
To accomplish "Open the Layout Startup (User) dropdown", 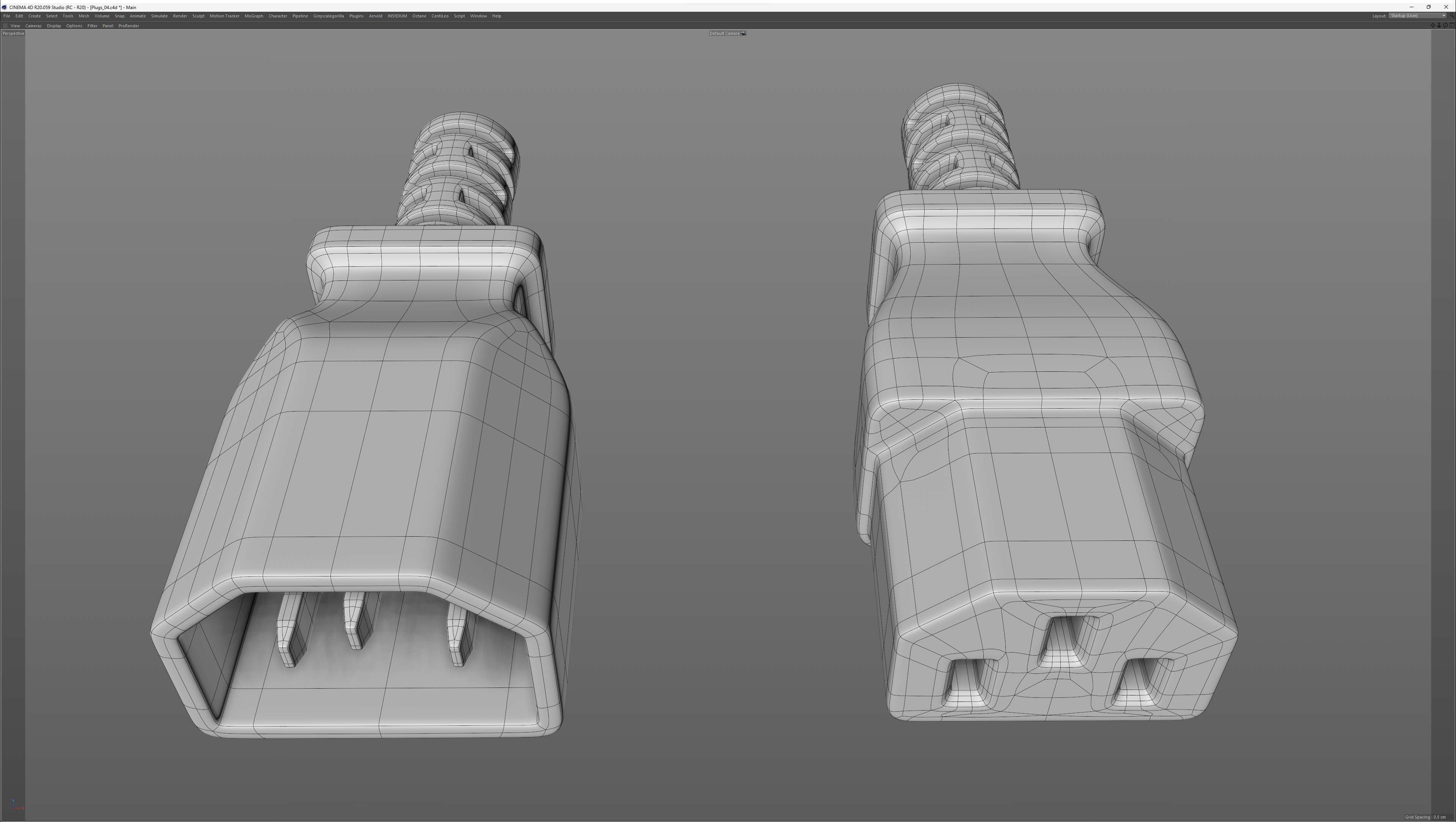I will pyautogui.click(x=1418, y=16).
